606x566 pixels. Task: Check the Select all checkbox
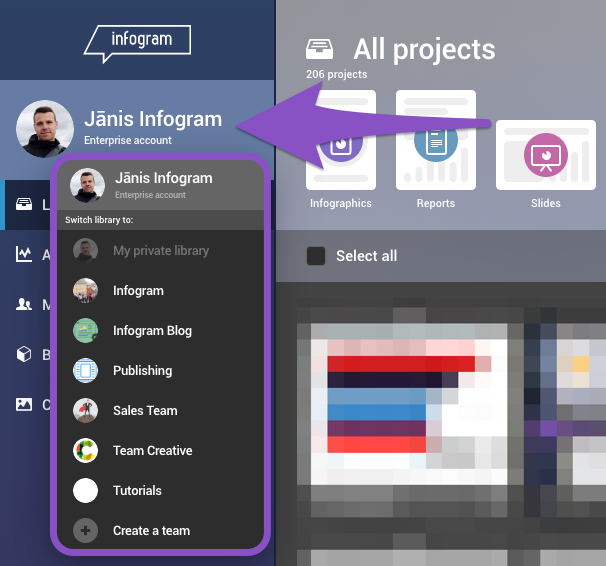click(316, 256)
